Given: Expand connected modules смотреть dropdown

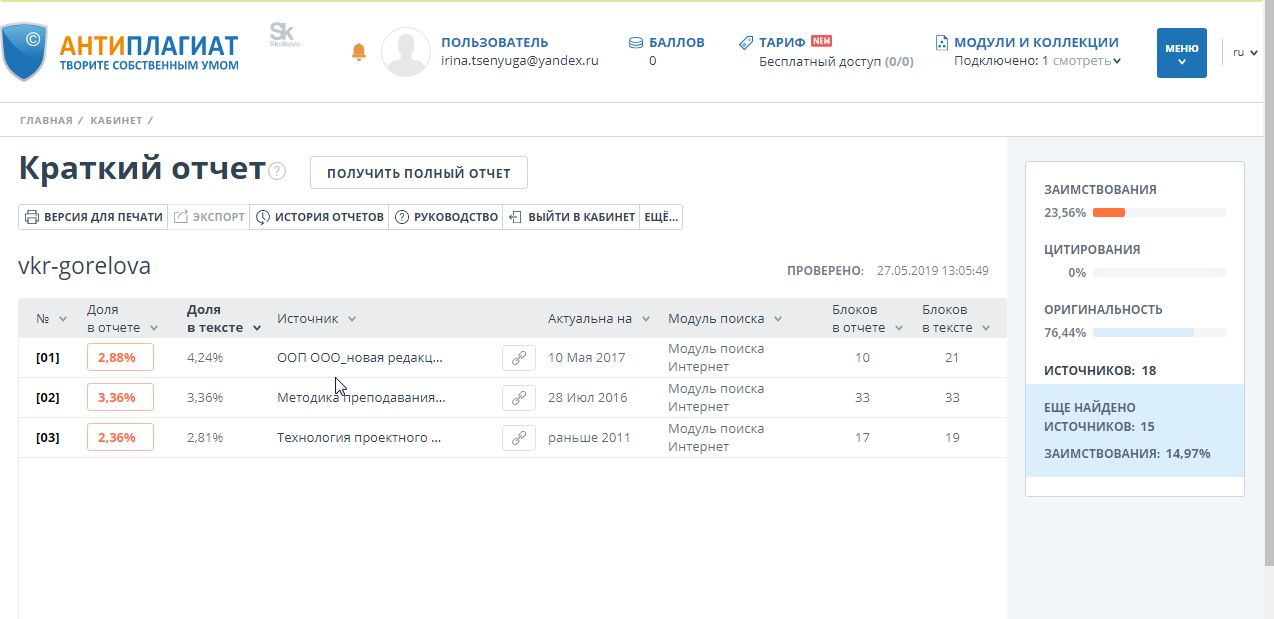Looking at the screenshot, I should (x=1087, y=61).
